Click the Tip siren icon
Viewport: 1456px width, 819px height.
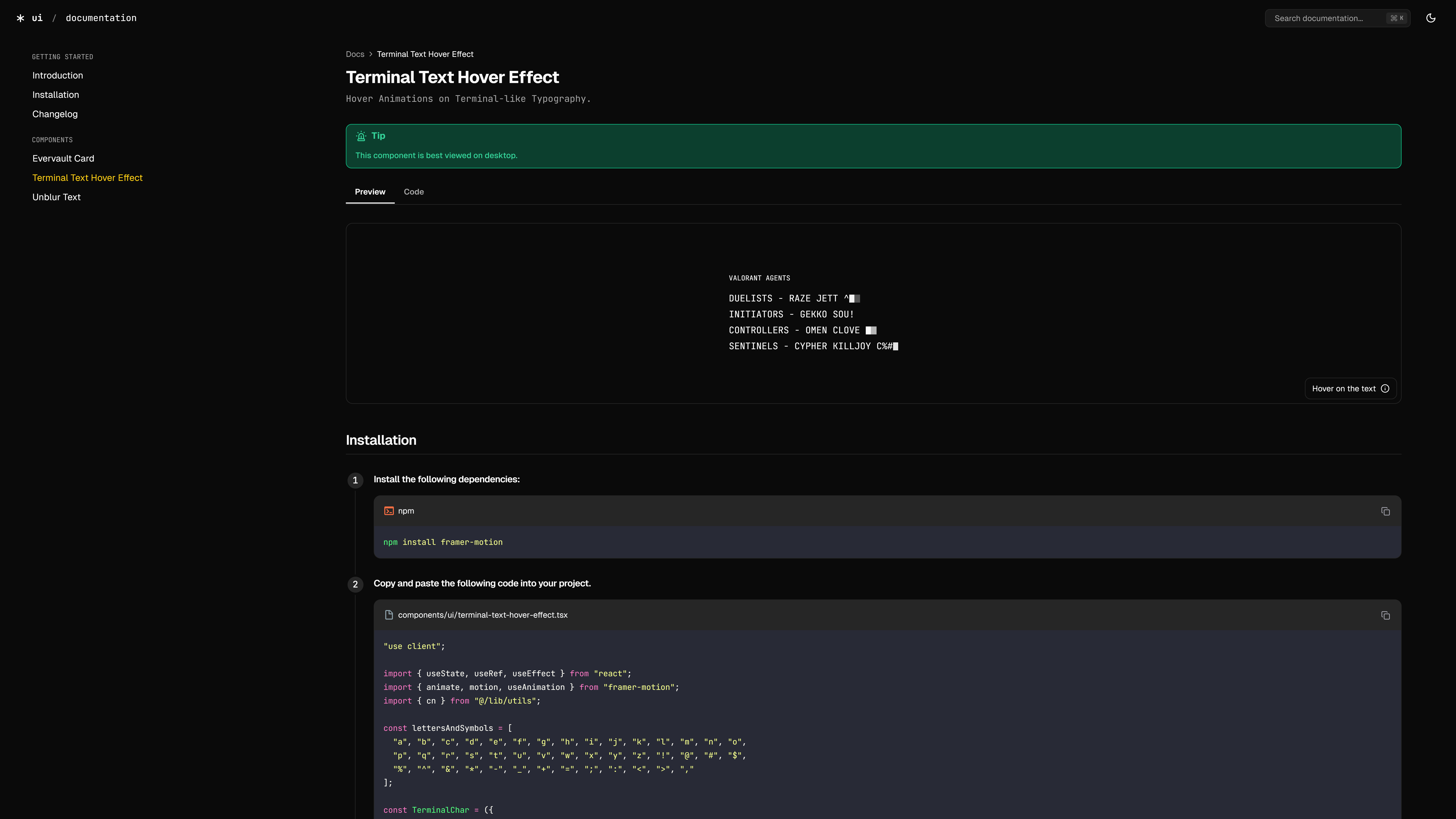[361, 136]
